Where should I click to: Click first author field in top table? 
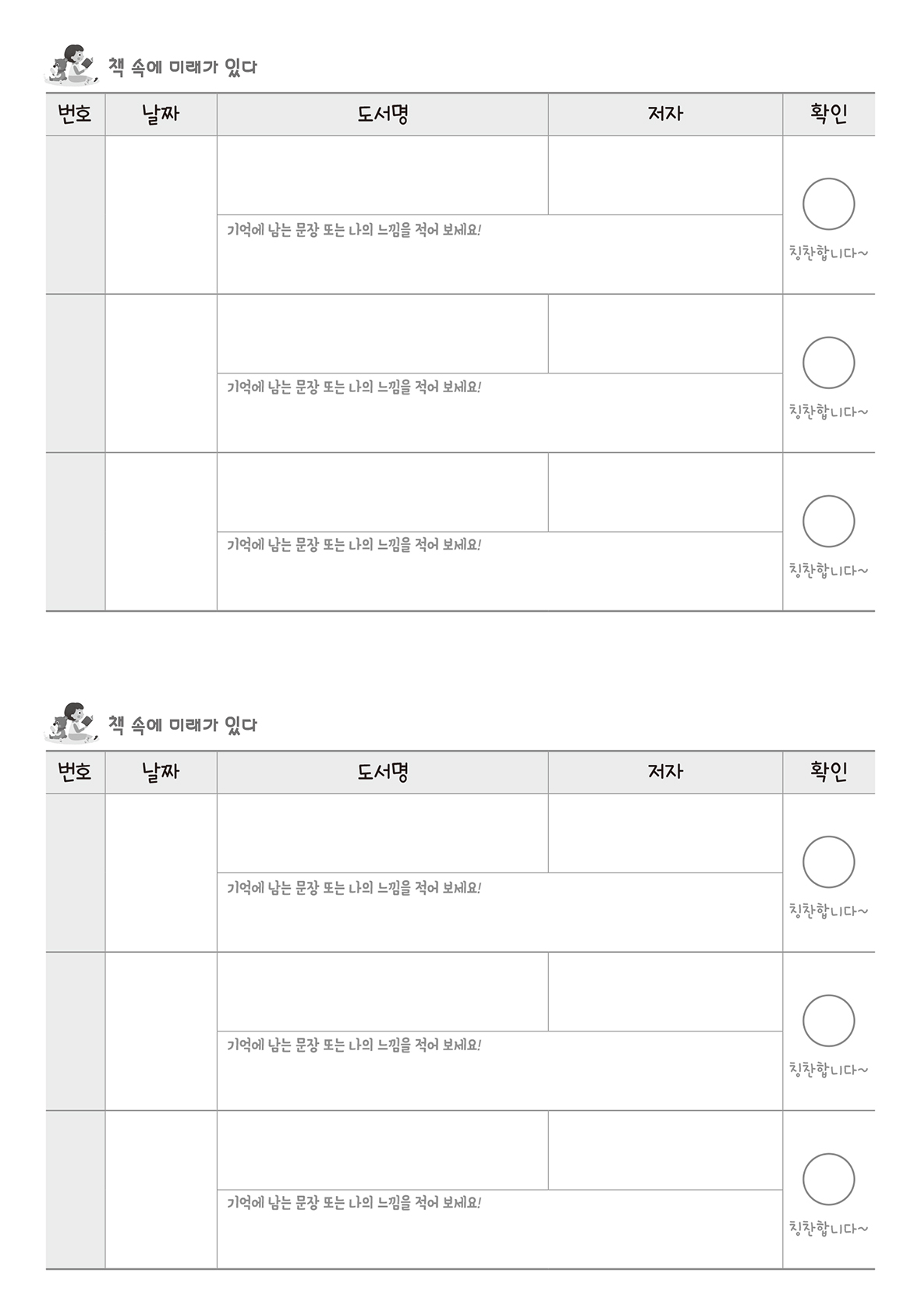click(x=665, y=175)
